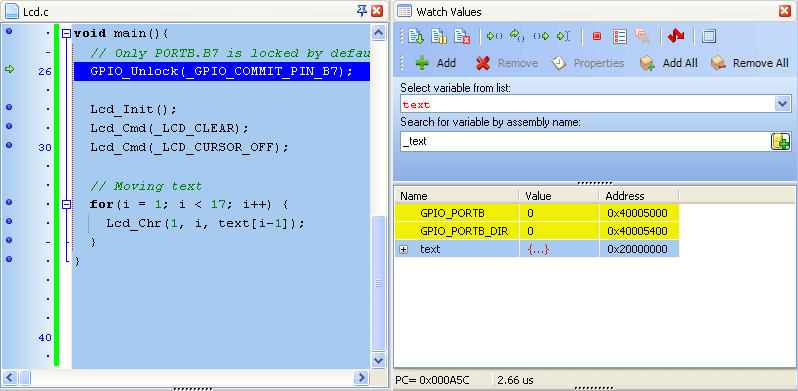This screenshot has height=391, width=798.
Task: Open the breakpoints list icon
Action: [620, 36]
